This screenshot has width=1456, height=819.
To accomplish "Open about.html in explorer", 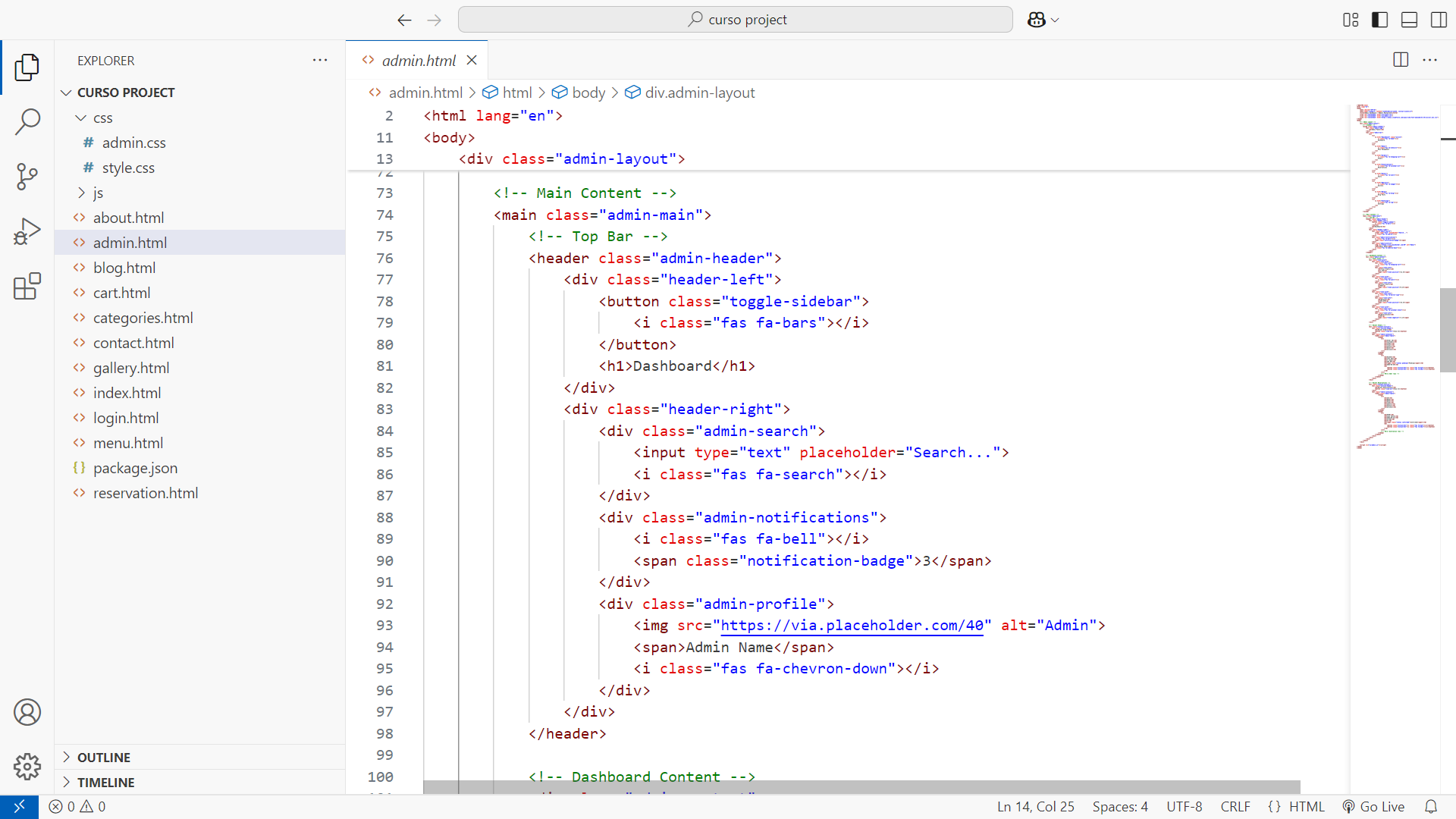I will click(x=200, y=218).
